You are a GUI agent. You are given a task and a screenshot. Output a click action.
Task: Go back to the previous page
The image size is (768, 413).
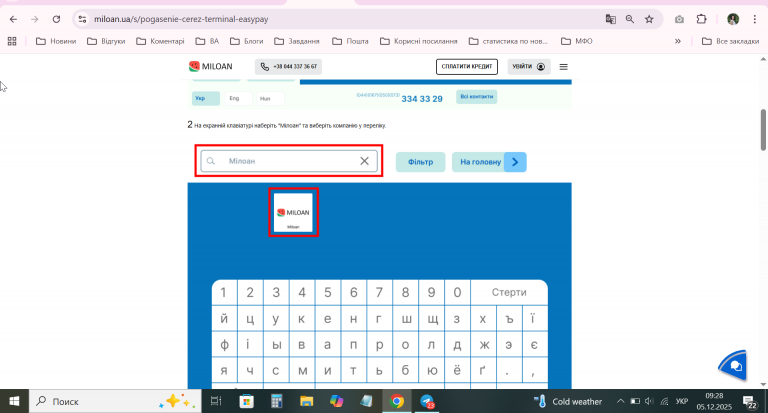13,19
